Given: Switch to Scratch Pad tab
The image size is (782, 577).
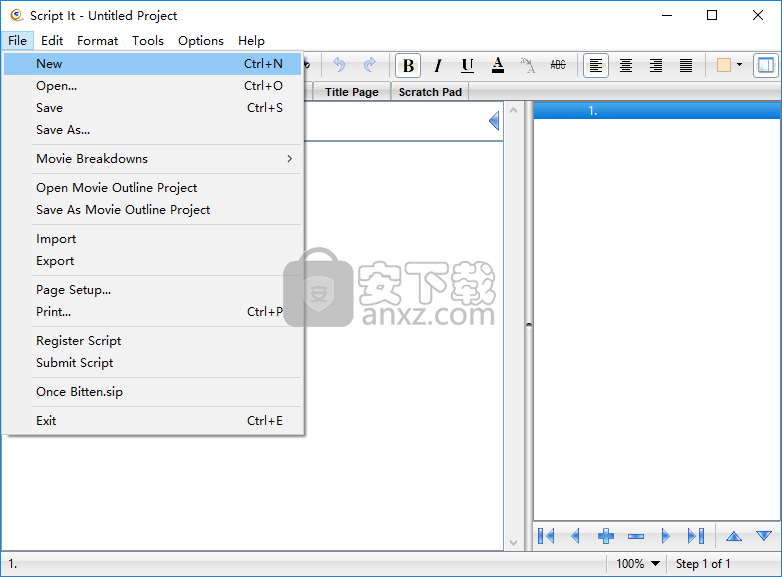Looking at the screenshot, I should coord(430,92).
